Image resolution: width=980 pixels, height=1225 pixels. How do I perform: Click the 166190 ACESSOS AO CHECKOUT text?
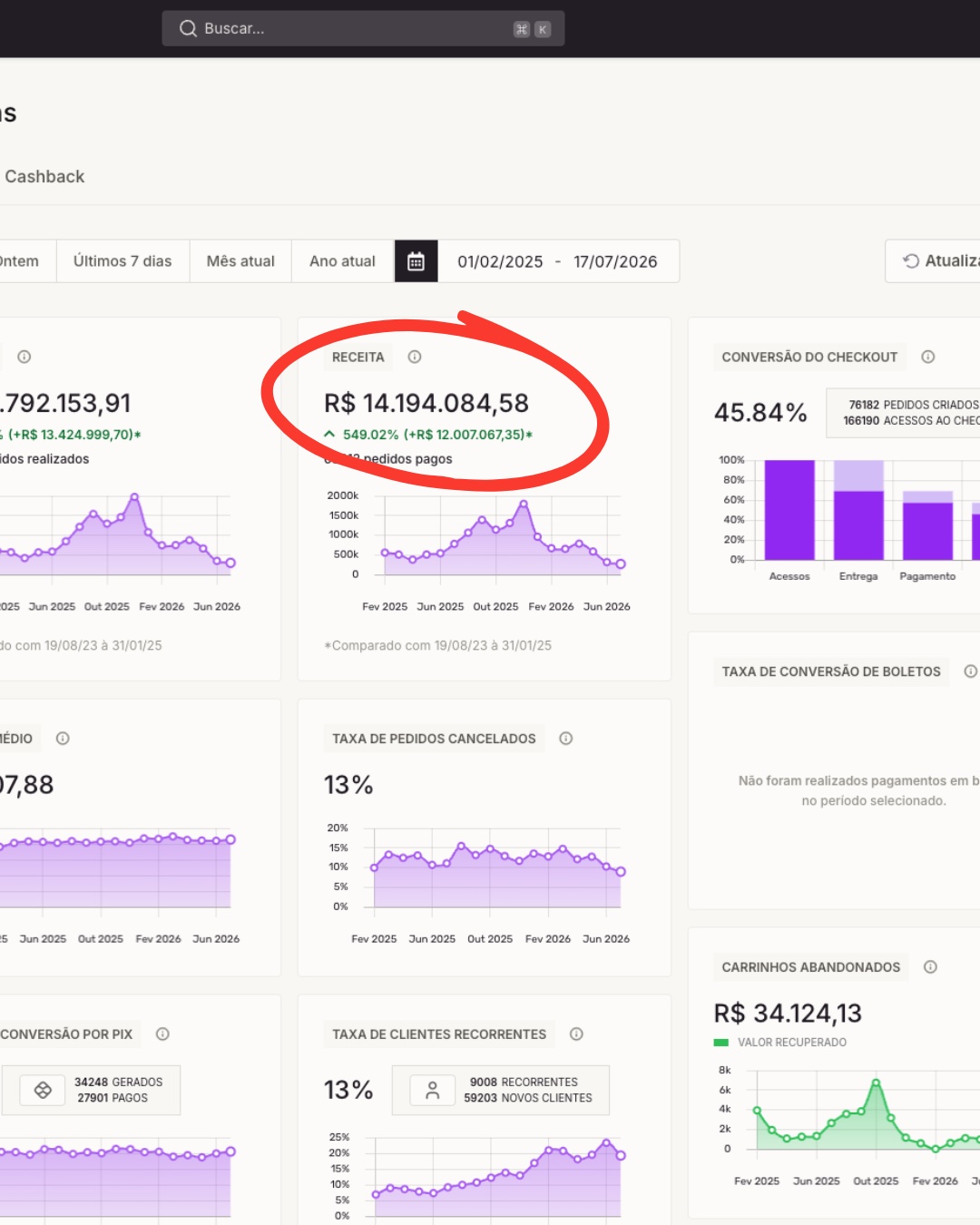pyautogui.click(x=911, y=421)
